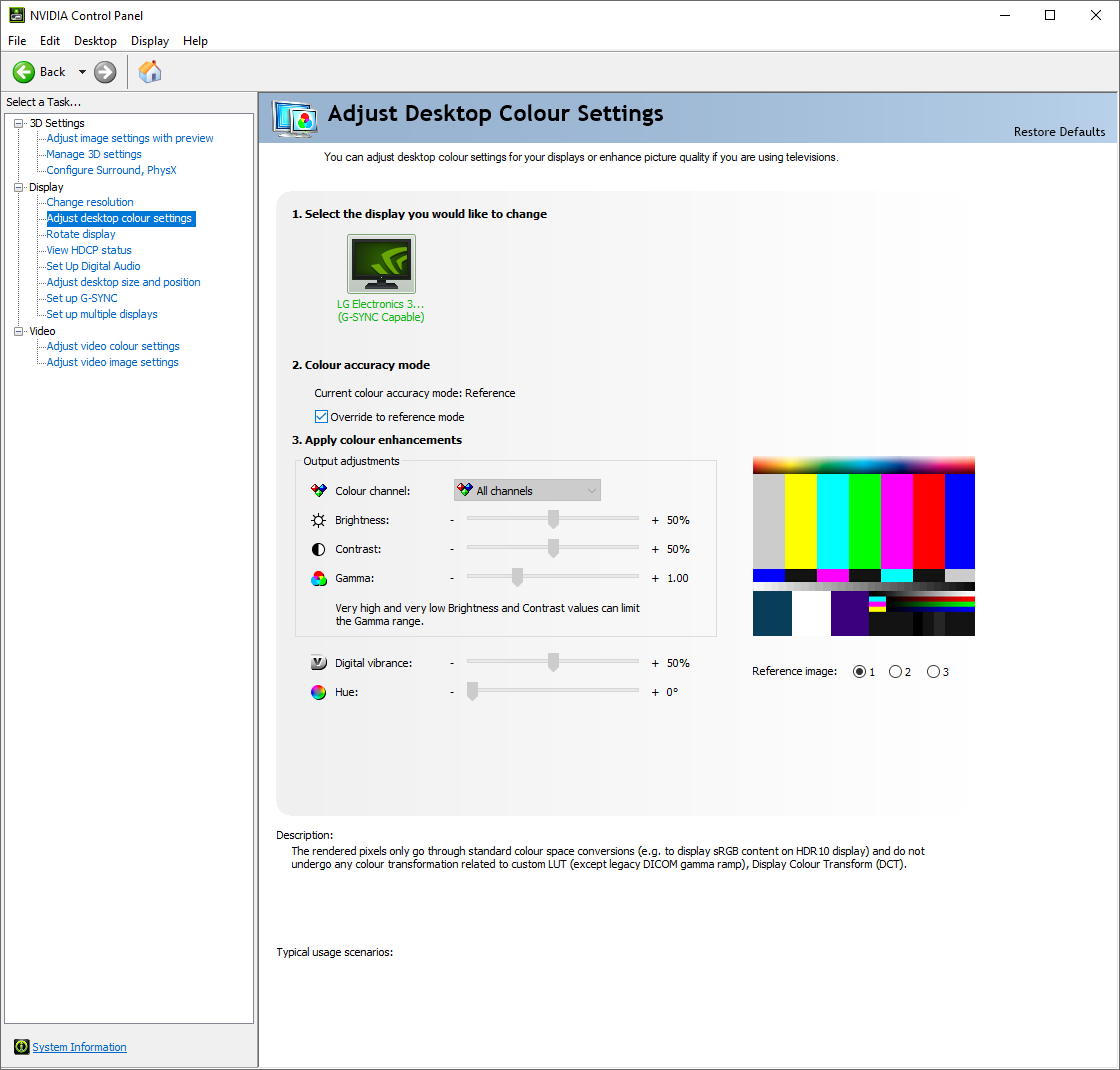The height and width of the screenshot is (1070, 1120).
Task: Open the Help menu
Action: point(195,41)
